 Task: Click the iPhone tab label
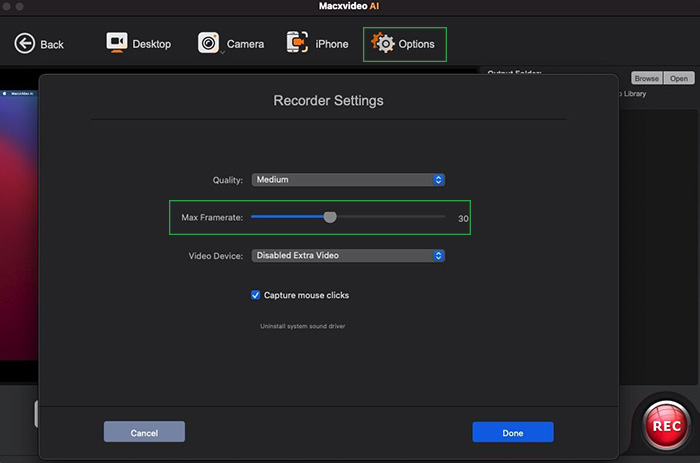point(332,44)
